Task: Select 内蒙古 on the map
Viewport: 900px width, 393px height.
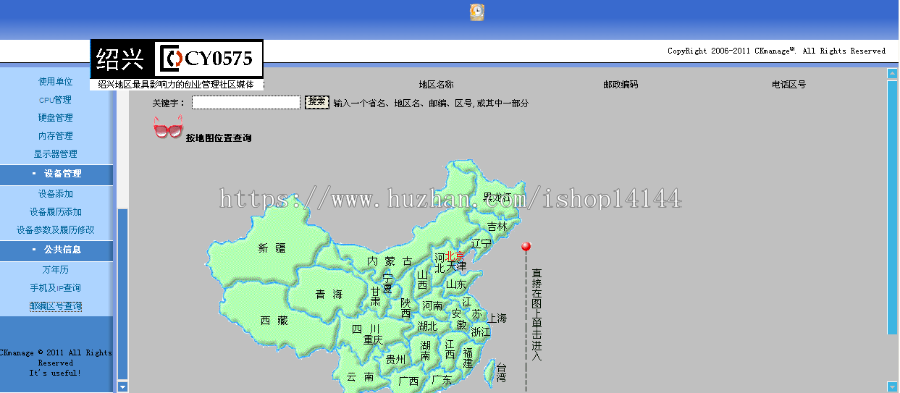Action: (390, 261)
